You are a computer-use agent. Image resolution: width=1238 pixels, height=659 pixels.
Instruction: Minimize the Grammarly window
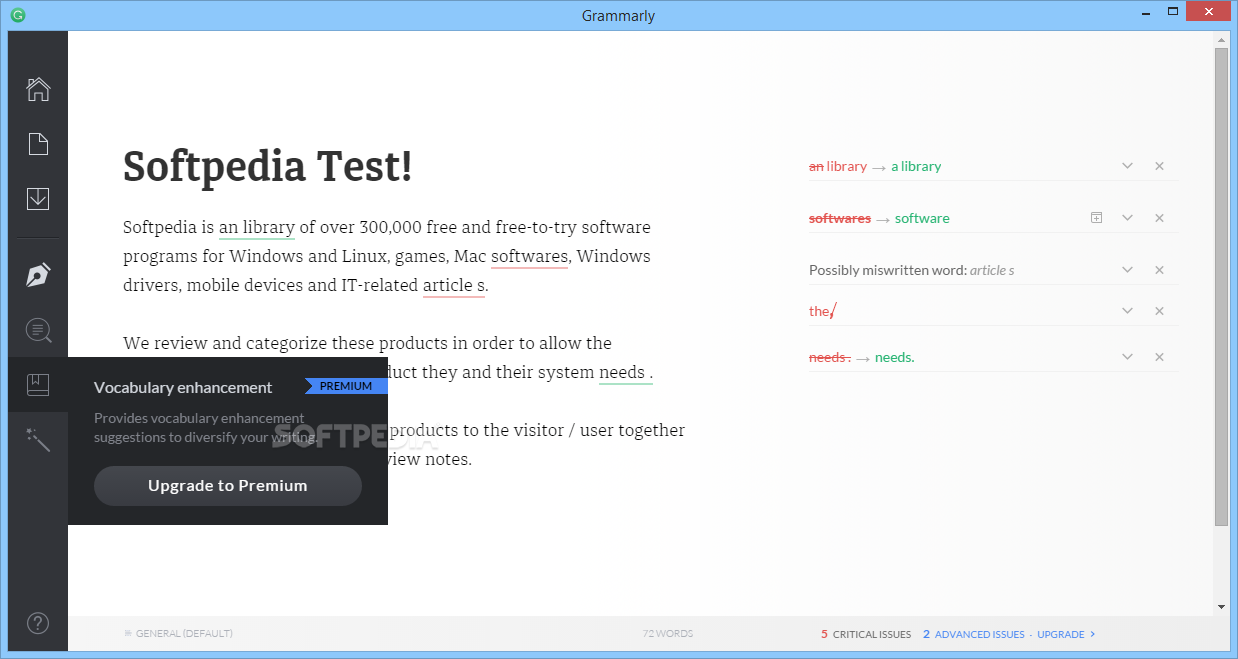point(1148,15)
